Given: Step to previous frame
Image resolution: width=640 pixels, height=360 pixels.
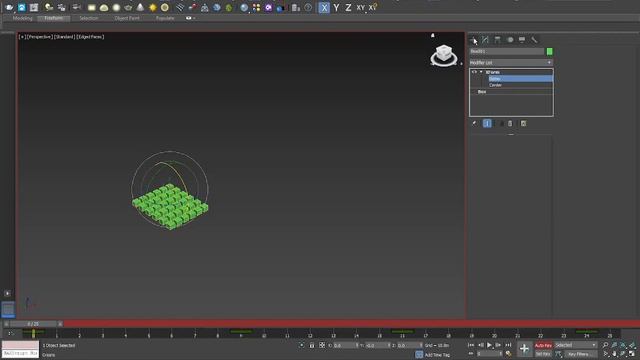Looking at the screenshot, I should point(480,345).
